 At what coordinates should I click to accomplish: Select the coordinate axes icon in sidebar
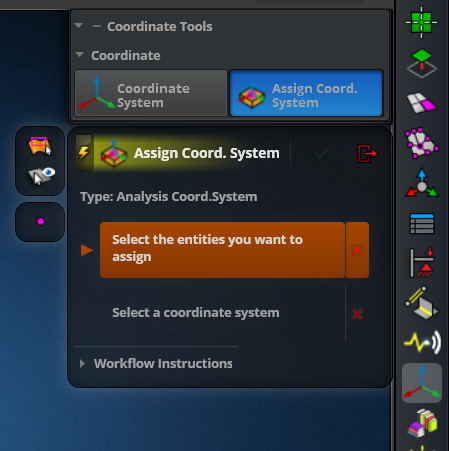click(422, 383)
